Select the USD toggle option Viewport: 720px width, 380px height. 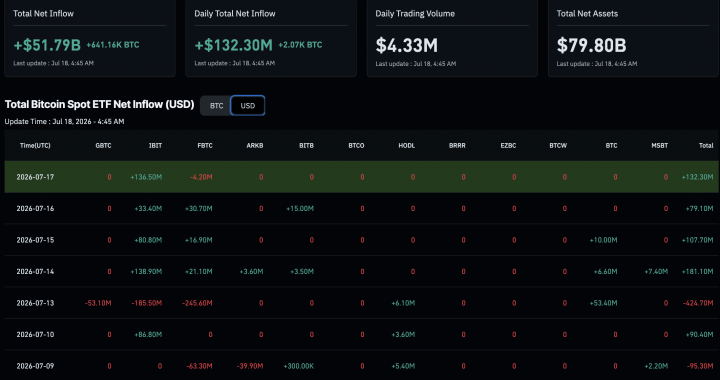coord(248,106)
